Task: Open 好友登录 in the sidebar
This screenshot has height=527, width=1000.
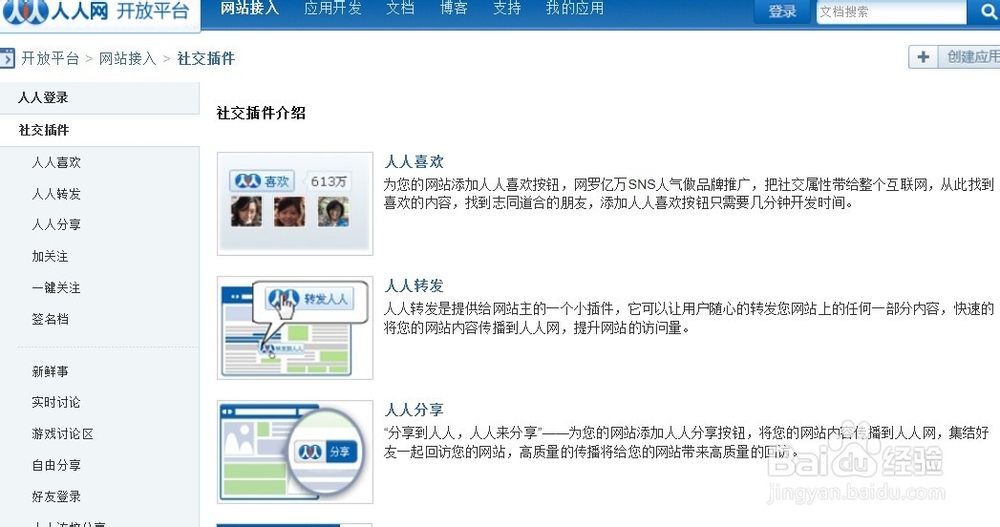Action: tap(57, 496)
